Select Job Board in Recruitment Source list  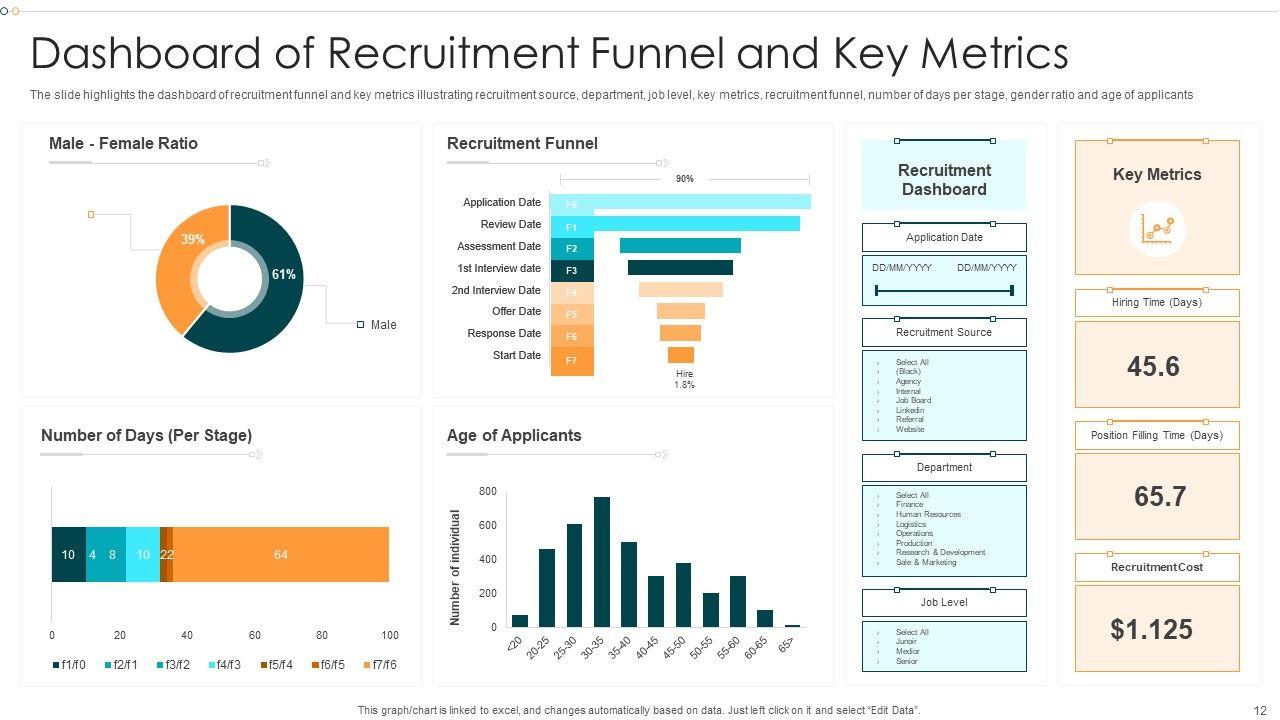(x=913, y=400)
